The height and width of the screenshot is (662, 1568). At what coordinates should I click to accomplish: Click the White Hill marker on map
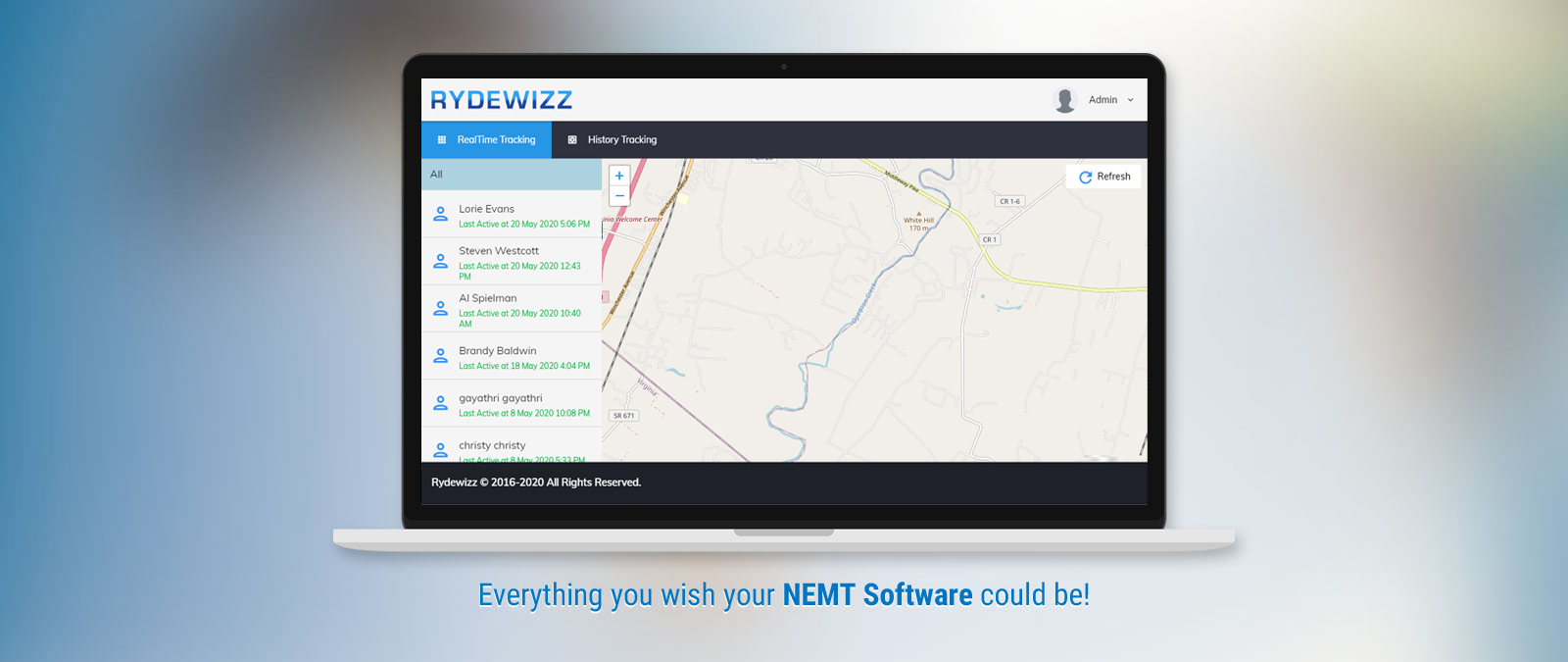[x=918, y=222]
